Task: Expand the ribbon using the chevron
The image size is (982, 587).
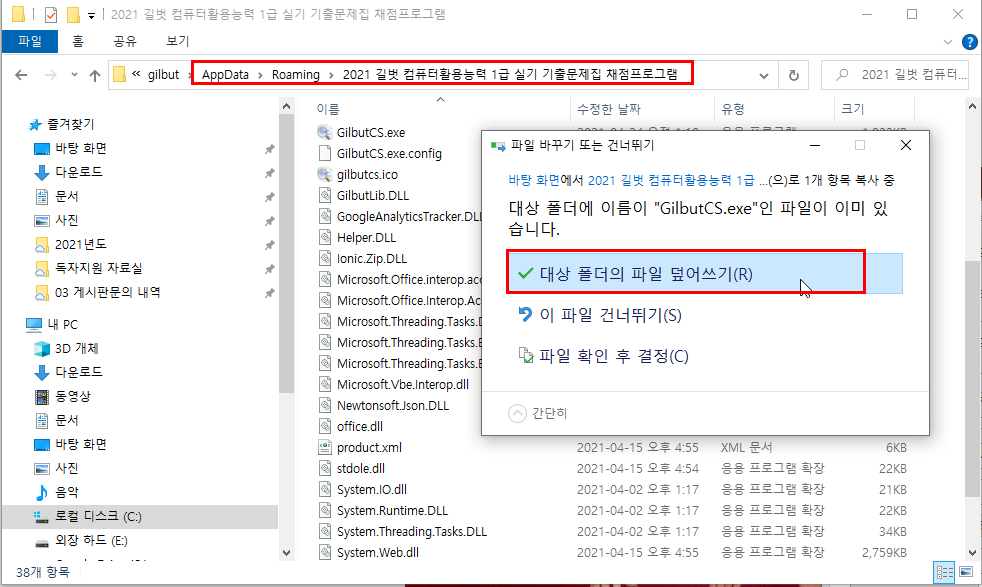Action: tap(948, 41)
